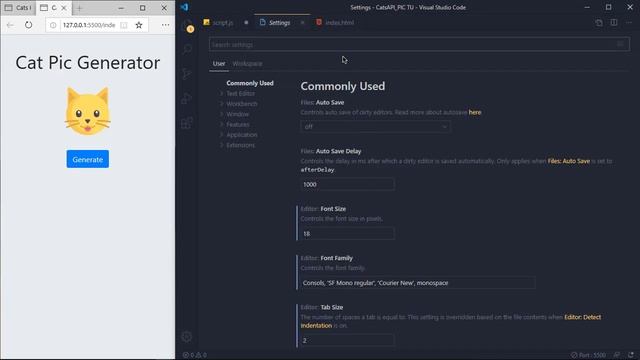Click the Generate button
The height and width of the screenshot is (360, 640).
[88, 159]
